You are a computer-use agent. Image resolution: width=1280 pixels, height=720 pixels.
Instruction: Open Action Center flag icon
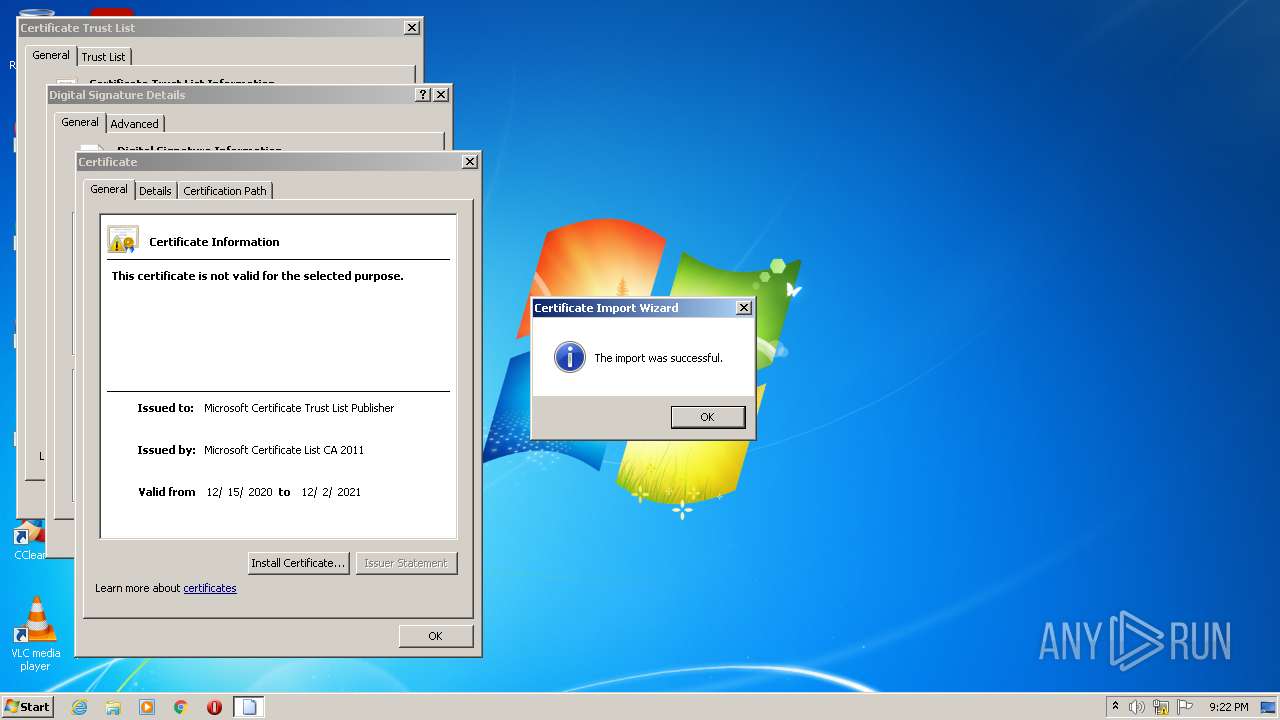(1185, 707)
